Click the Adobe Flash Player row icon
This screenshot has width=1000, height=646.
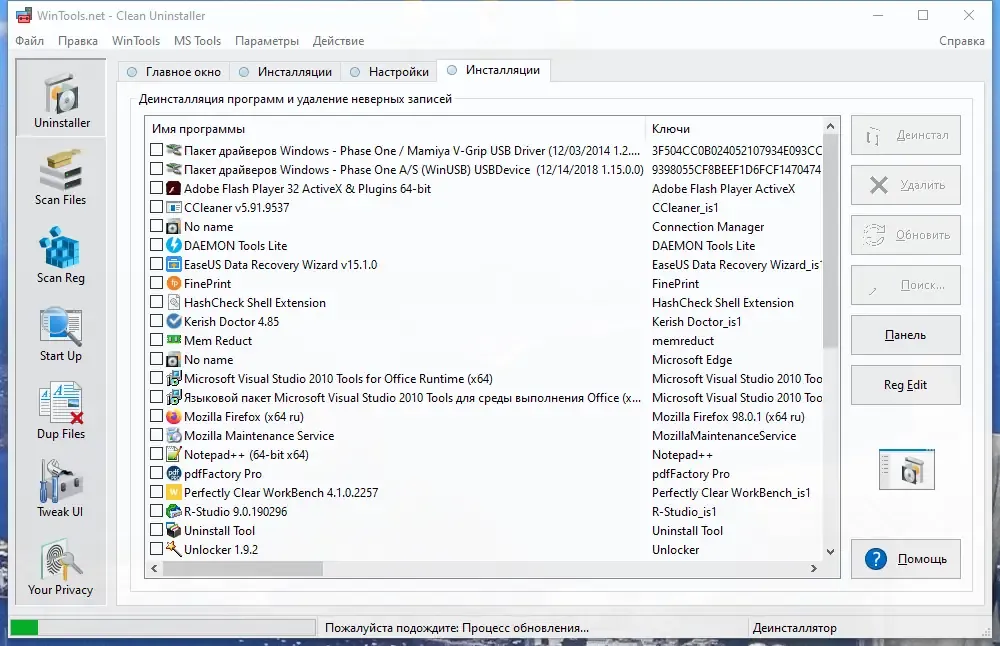173,189
